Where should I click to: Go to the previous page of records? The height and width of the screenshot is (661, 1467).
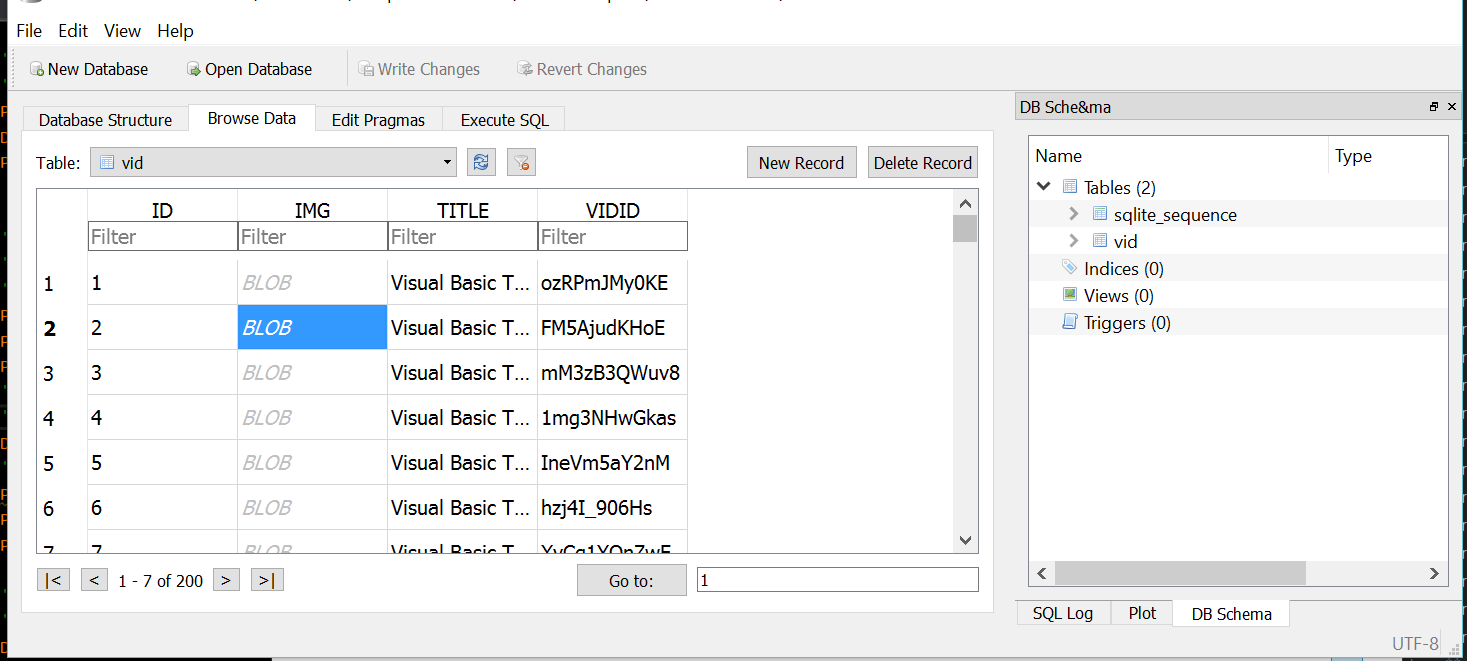[x=95, y=580]
